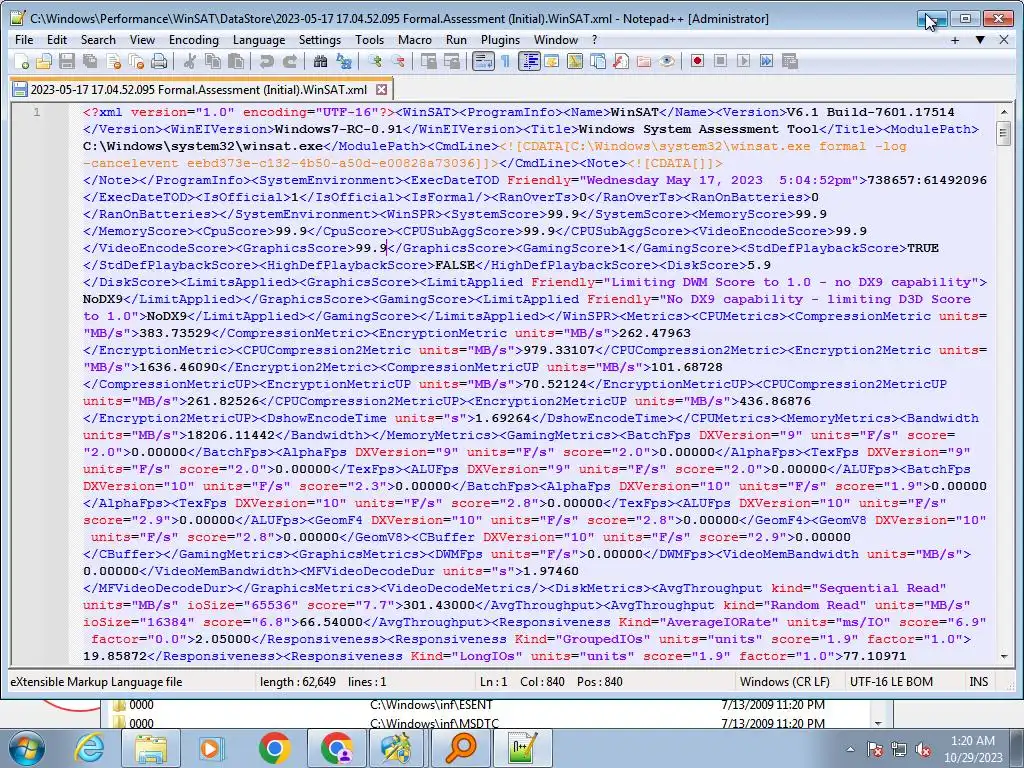Click the Notepad++ taskbar icon
The width and height of the screenshot is (1024, 768).
[524, 748]
